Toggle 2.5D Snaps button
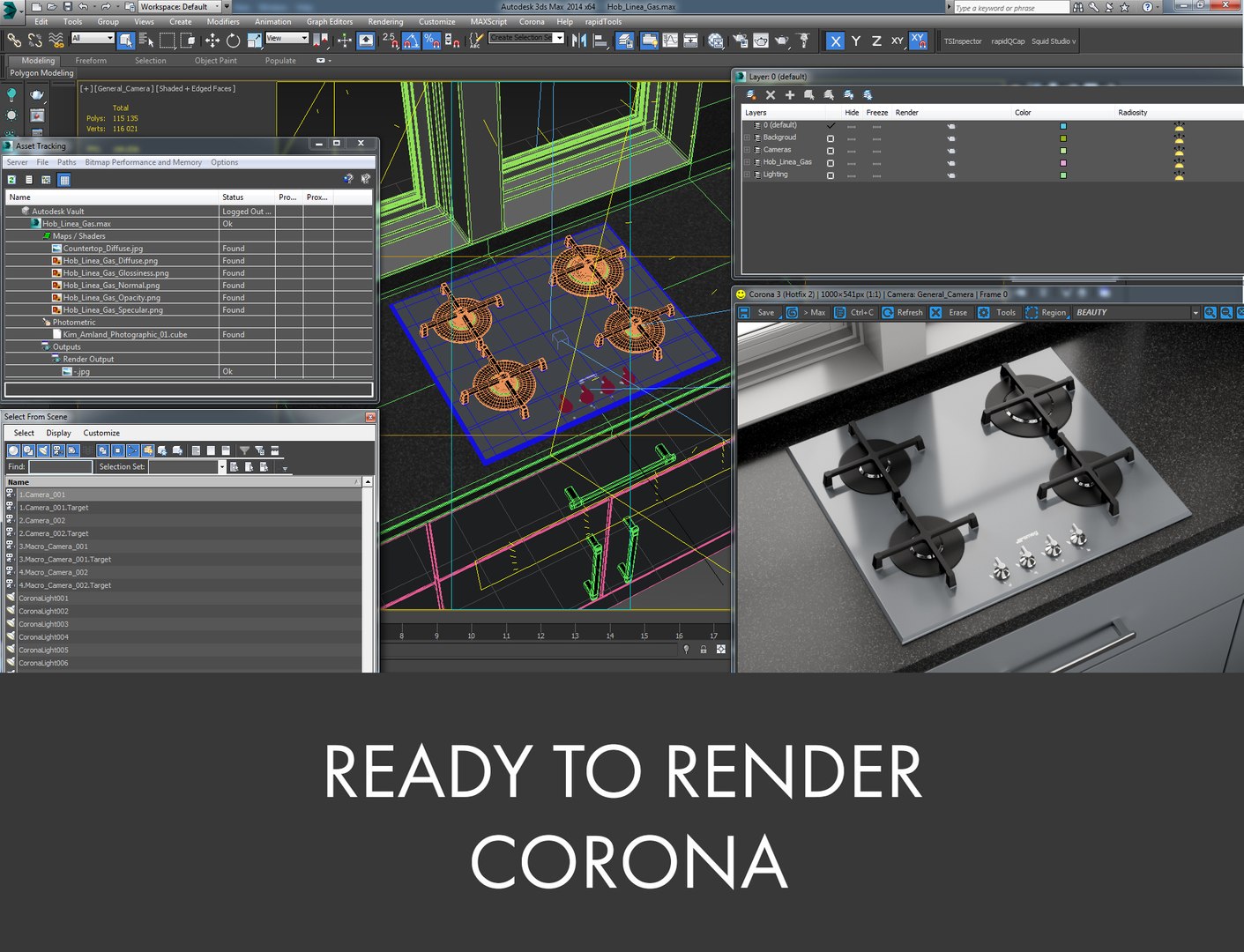This screenshot has height=952, width=1244. coord(390,40)
